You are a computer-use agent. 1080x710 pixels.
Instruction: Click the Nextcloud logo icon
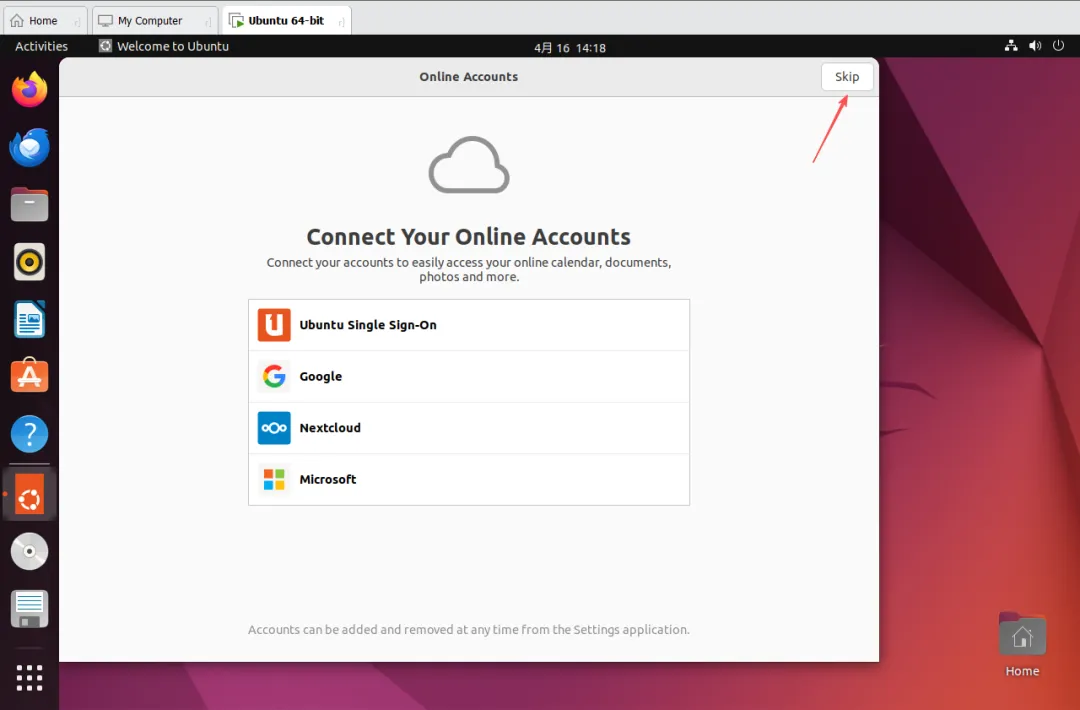[274, 428]
